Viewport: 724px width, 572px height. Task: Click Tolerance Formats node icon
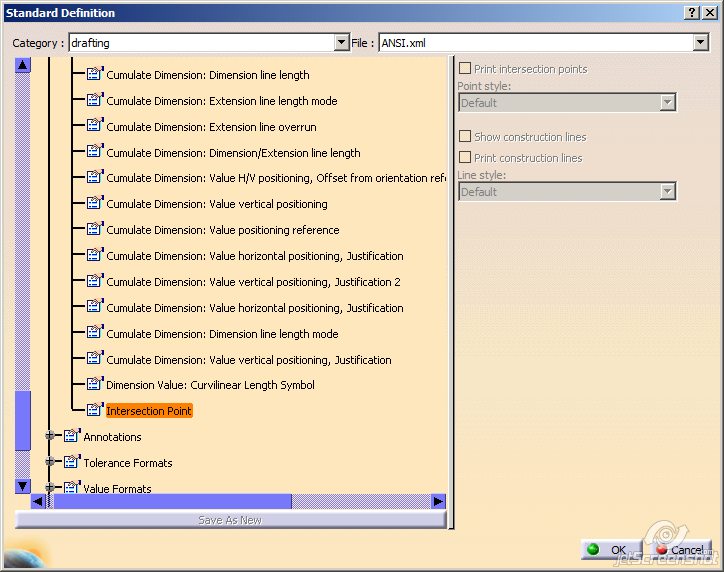click(x=72, y=461)
